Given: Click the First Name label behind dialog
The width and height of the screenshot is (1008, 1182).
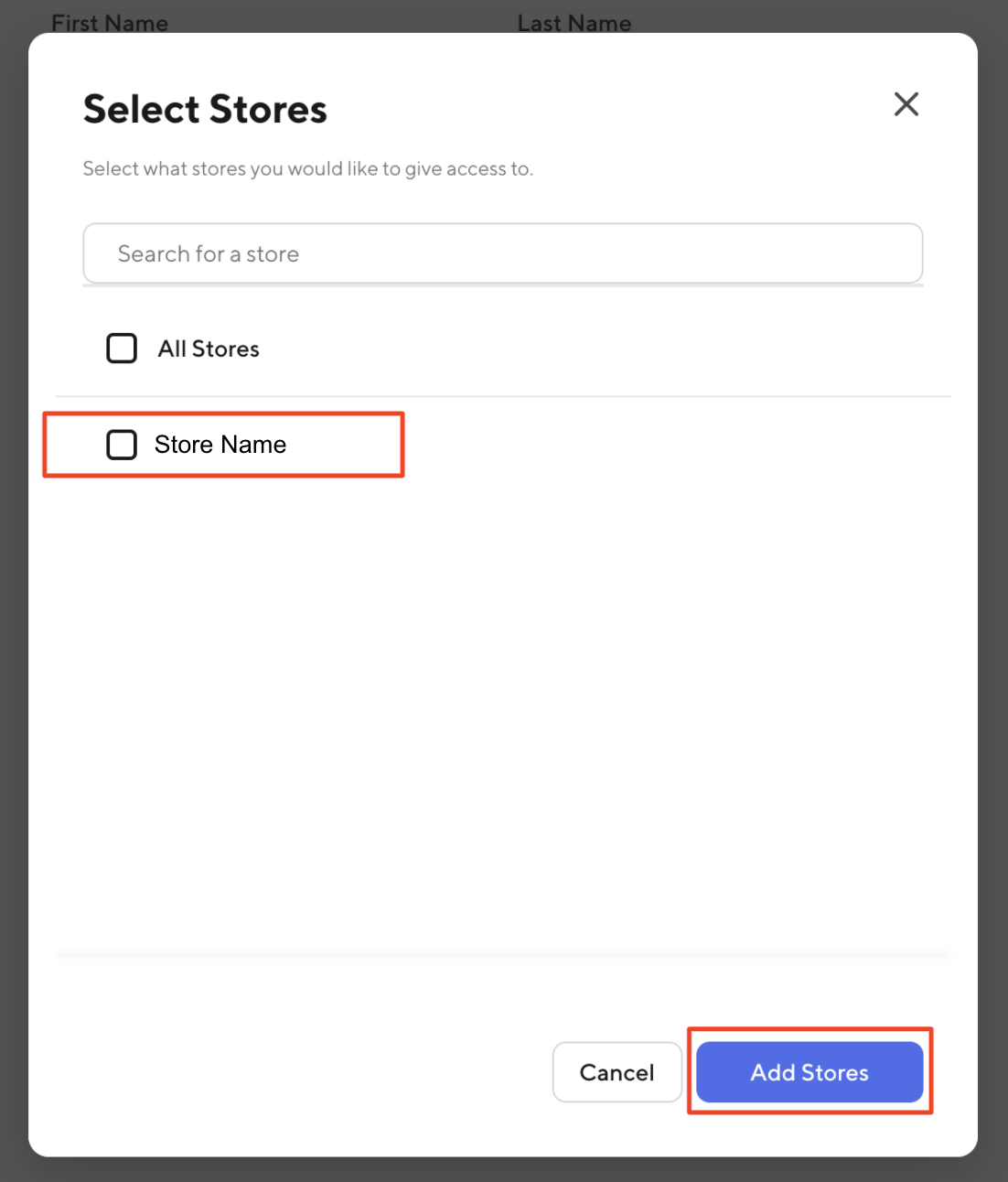Looking at the screenshot, I should click(x=110, y=22).
